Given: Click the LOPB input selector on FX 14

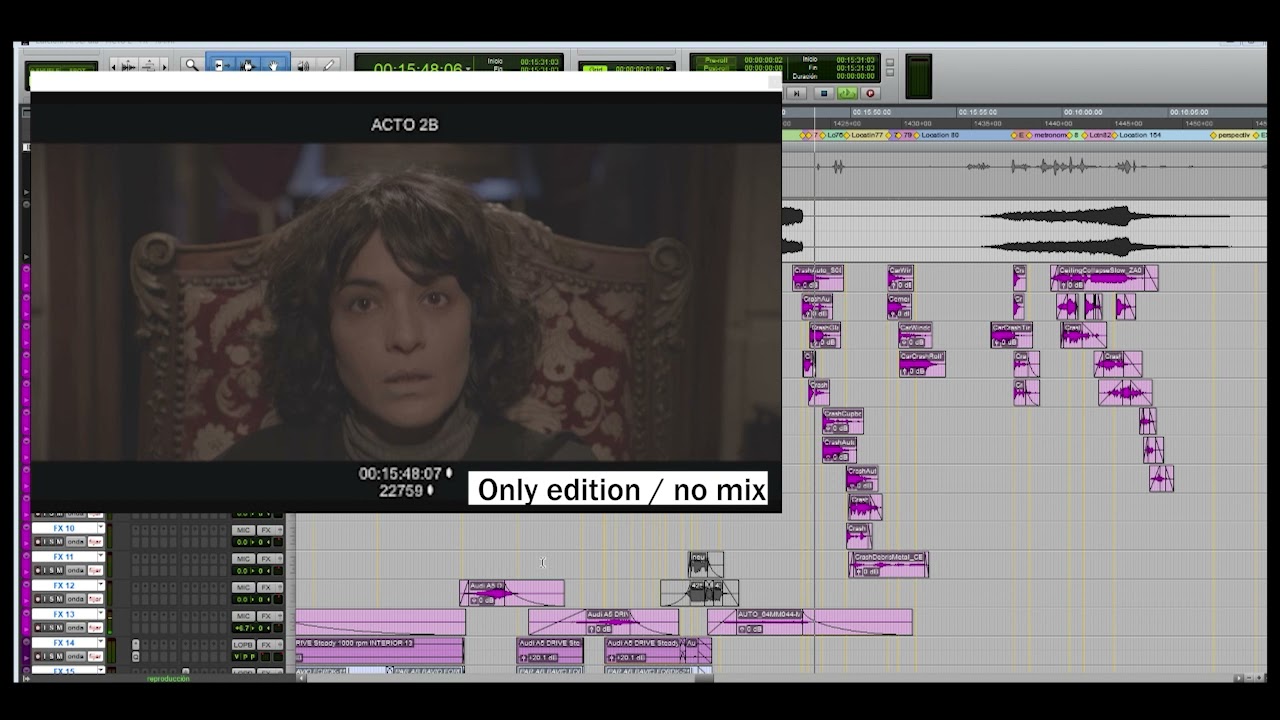Looking at the screenshot, I should (x=243, y=645).
